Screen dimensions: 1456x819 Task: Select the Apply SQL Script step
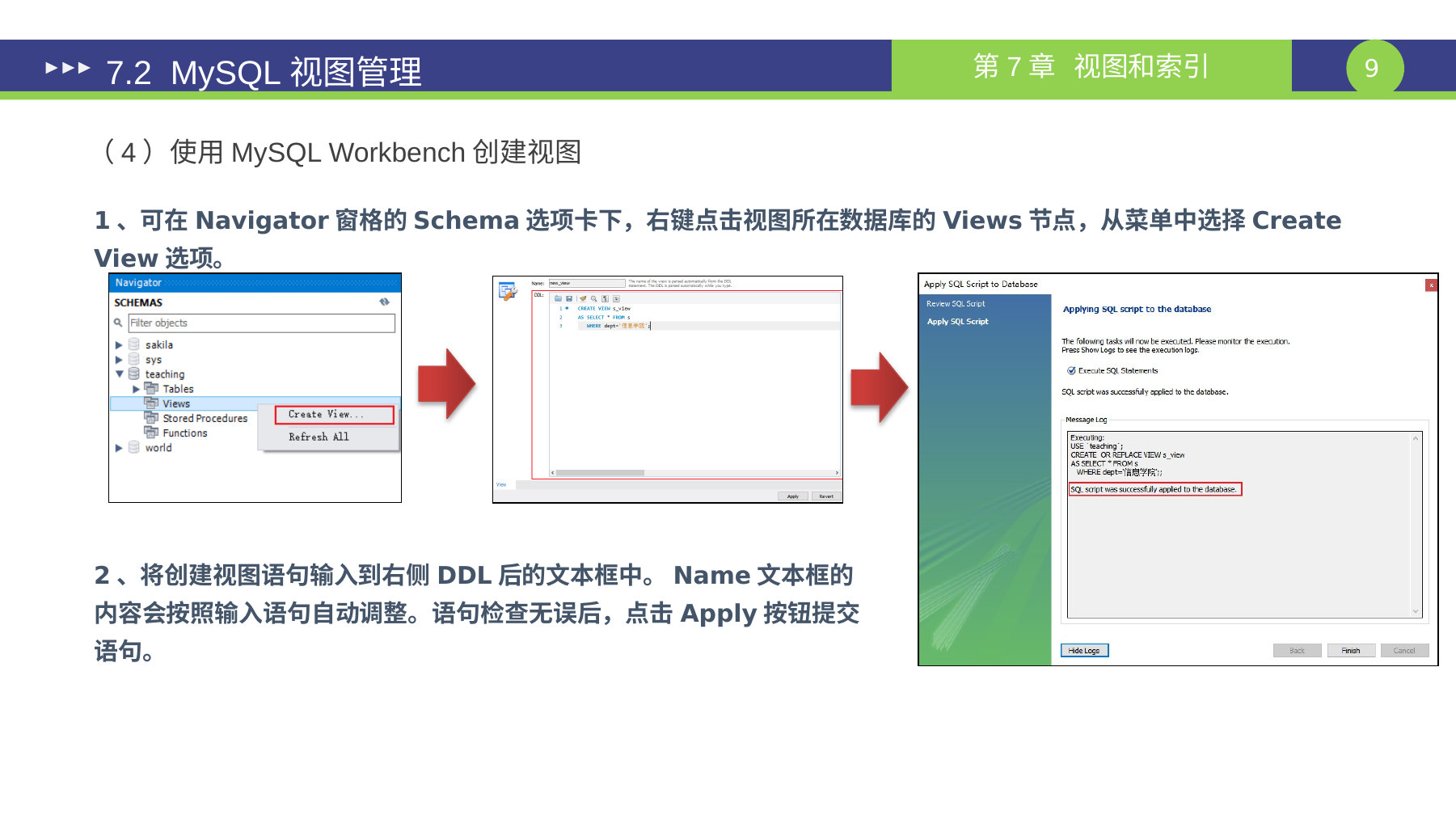tap(957, 322)
